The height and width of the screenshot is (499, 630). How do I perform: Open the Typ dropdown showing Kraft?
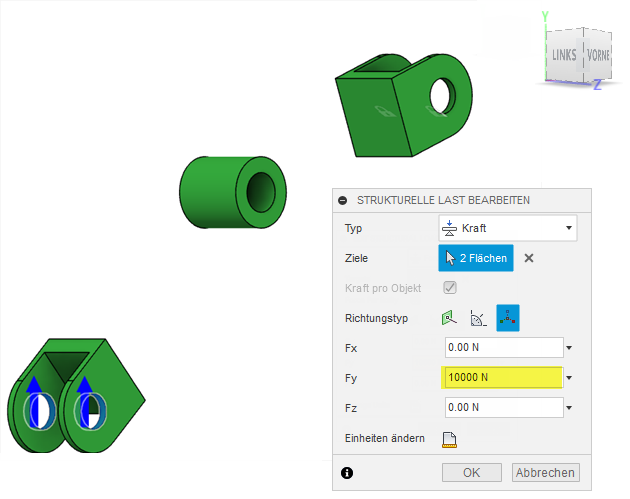[x=508, y=228]
